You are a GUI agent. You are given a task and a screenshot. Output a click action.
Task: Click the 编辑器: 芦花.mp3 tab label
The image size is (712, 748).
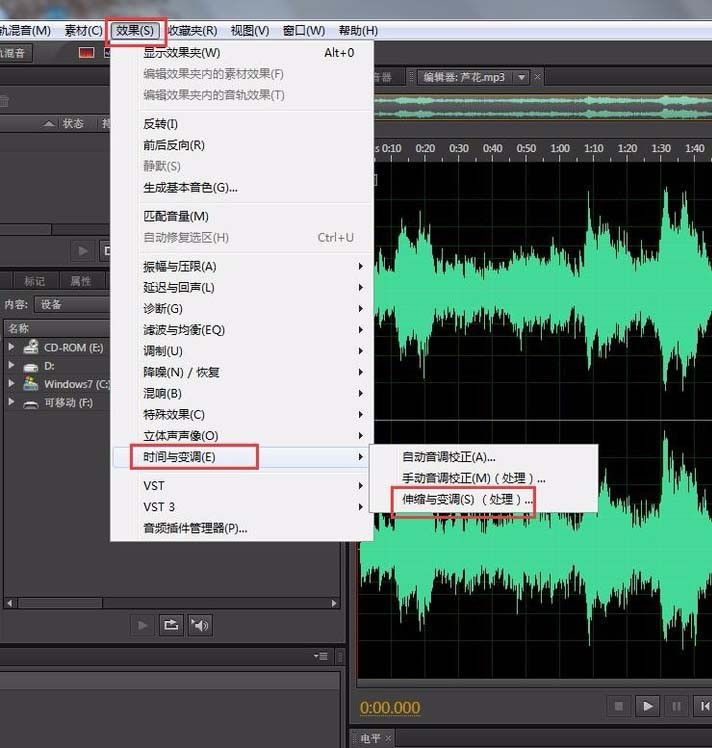[464, 77]
